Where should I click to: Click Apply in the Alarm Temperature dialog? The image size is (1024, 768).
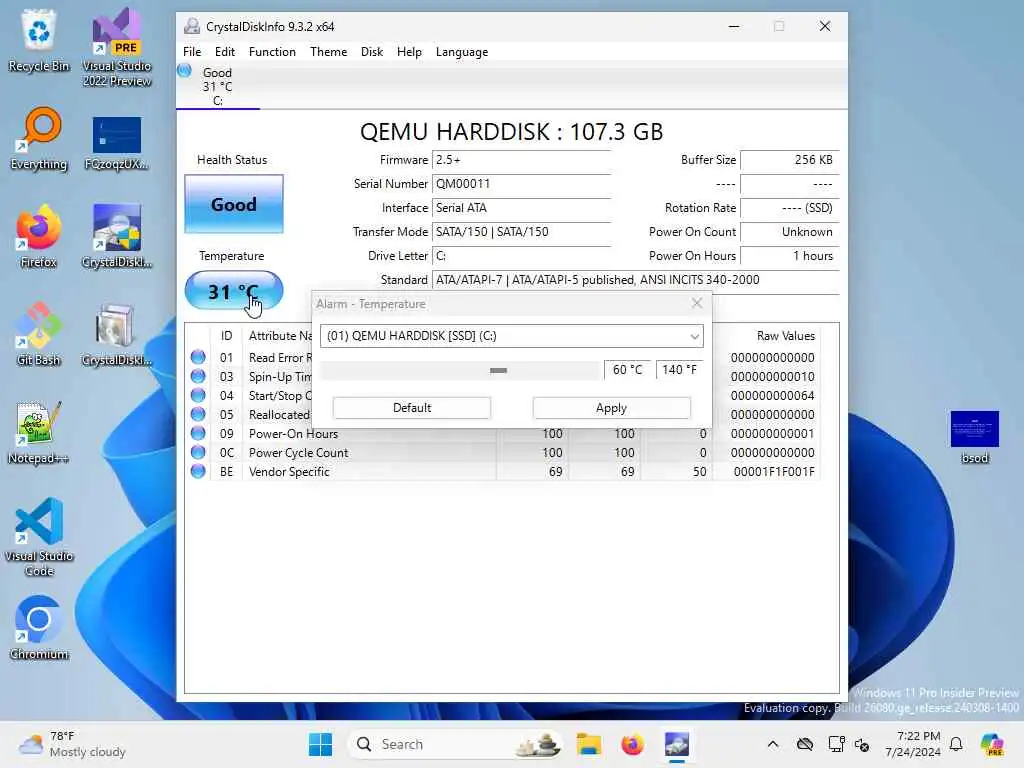(611, 408)
